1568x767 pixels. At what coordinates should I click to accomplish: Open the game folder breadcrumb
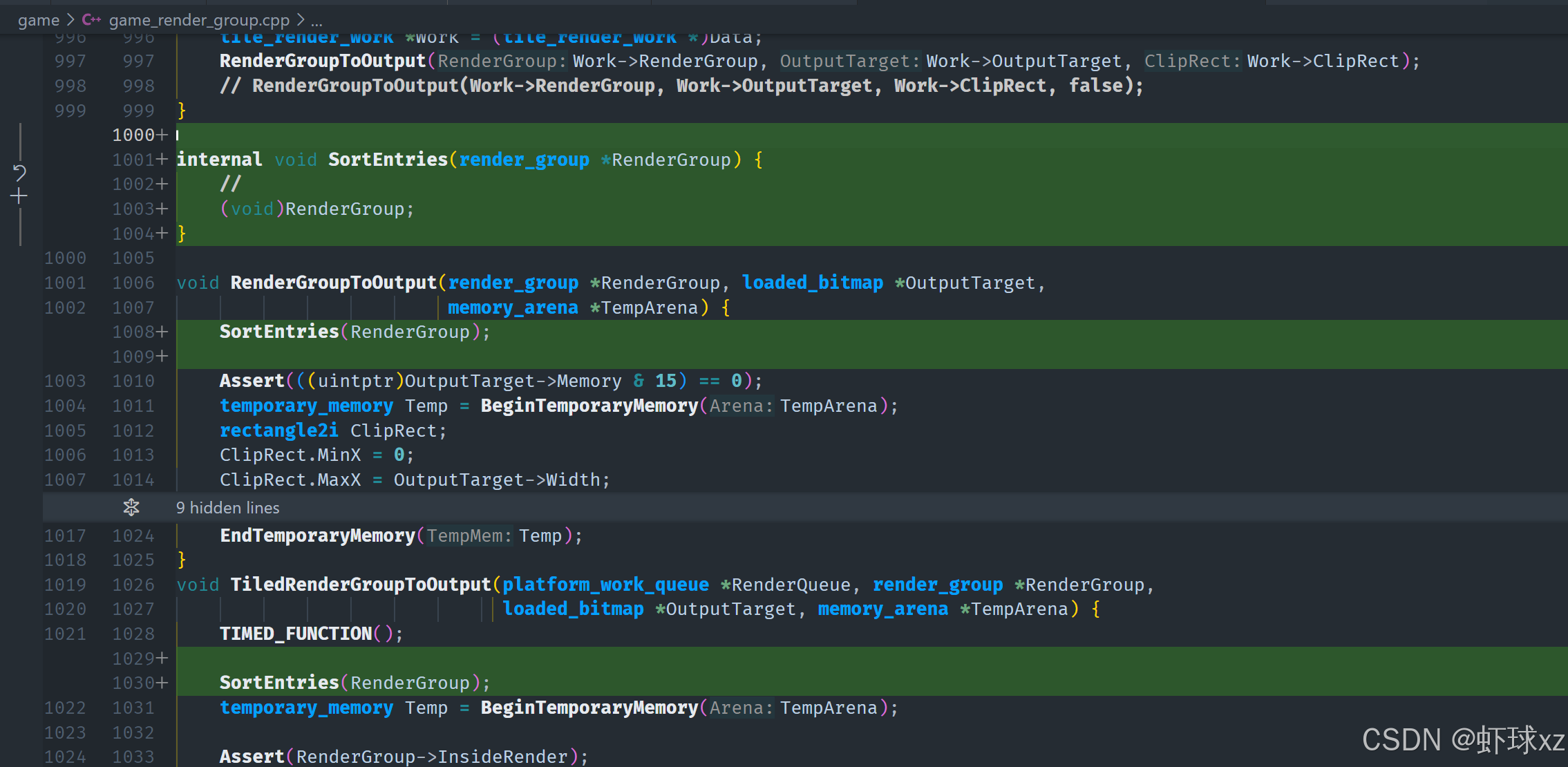39,20
